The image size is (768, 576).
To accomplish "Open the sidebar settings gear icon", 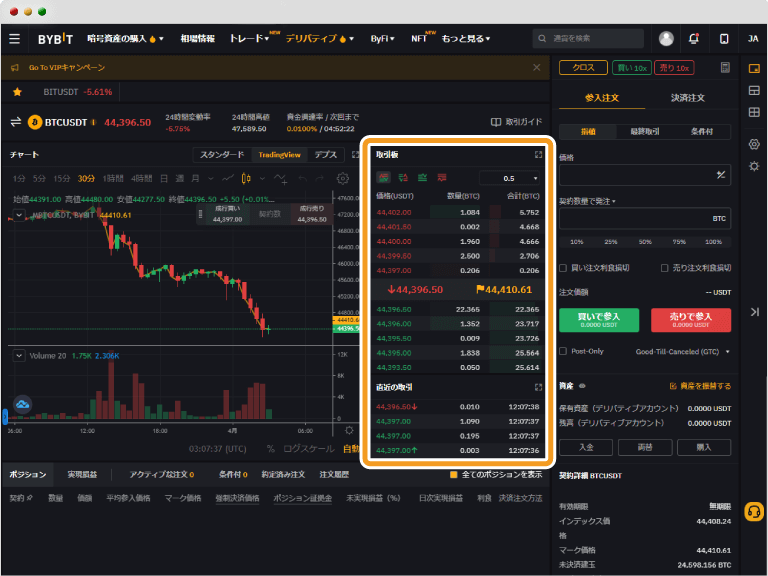I will pyautogui.click(x=754, y=144).
